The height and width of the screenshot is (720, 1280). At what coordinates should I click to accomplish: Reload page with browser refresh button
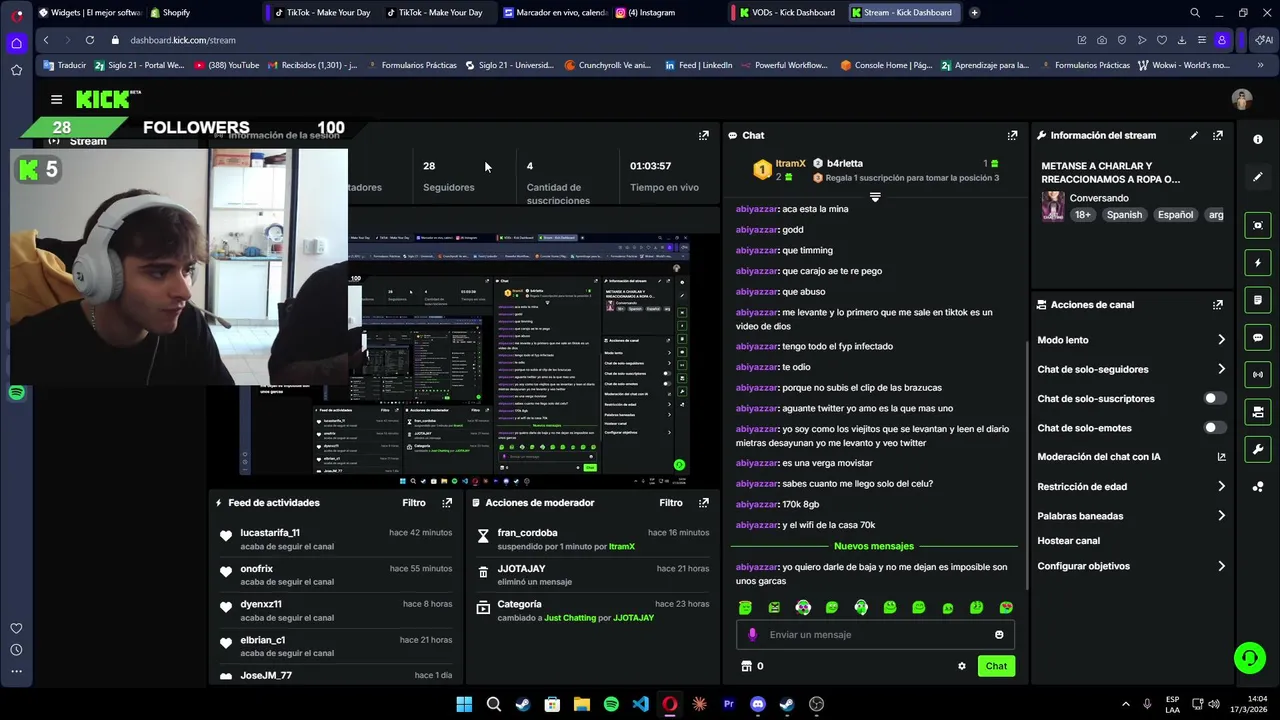(90, 40)
